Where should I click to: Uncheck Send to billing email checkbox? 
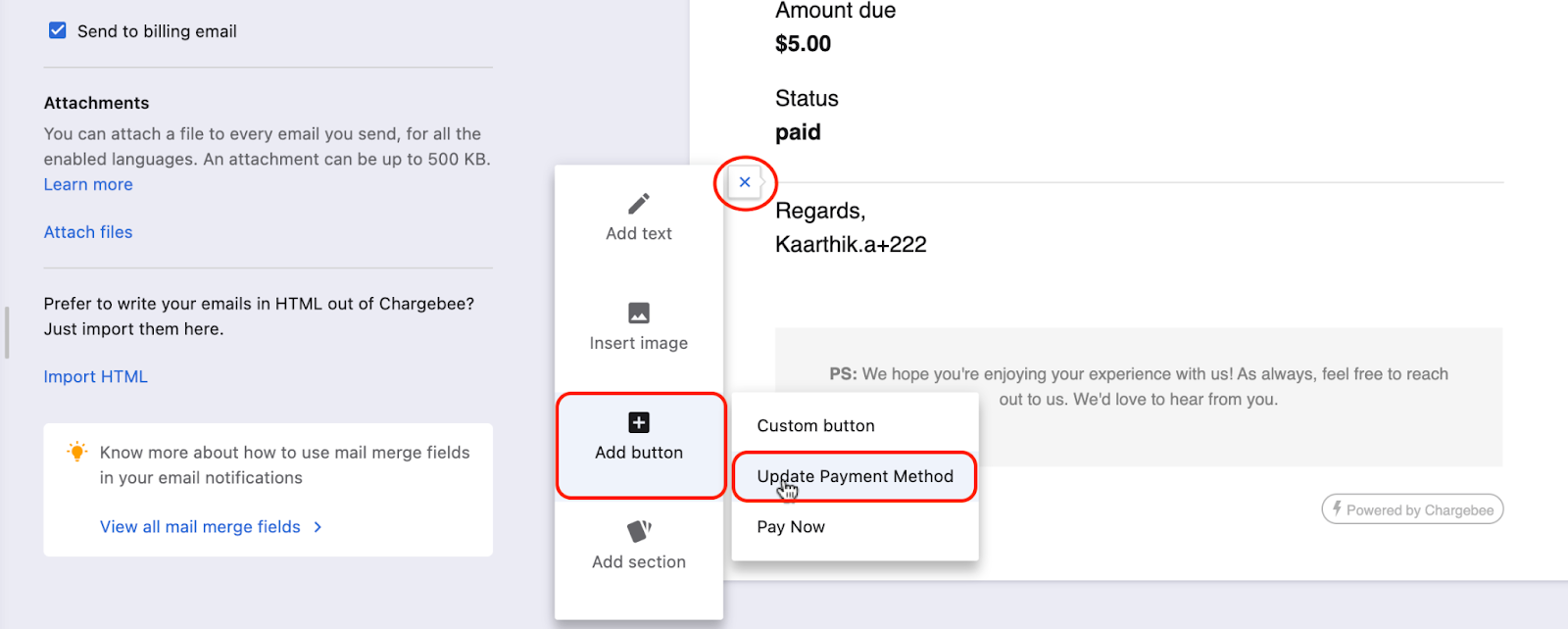pos(58,30)
